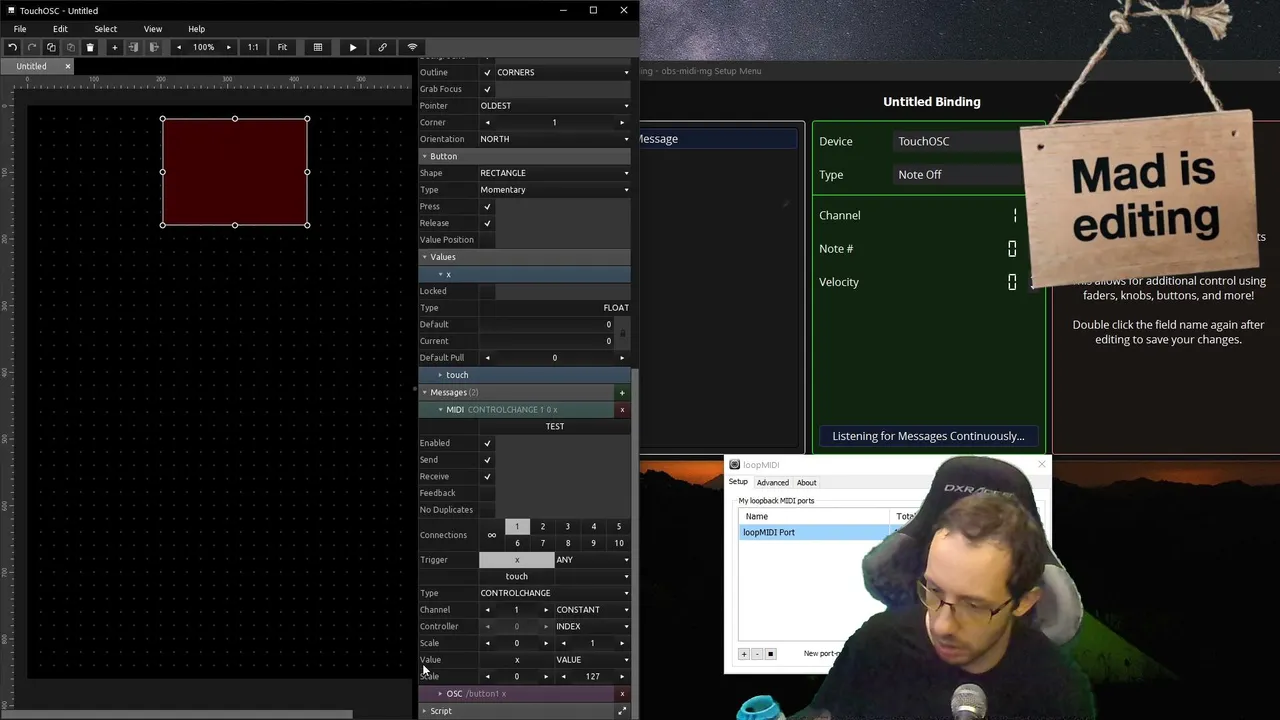Toggle the Outline checkbox
The image size is (1280, 720).
(x=487, y=72)
